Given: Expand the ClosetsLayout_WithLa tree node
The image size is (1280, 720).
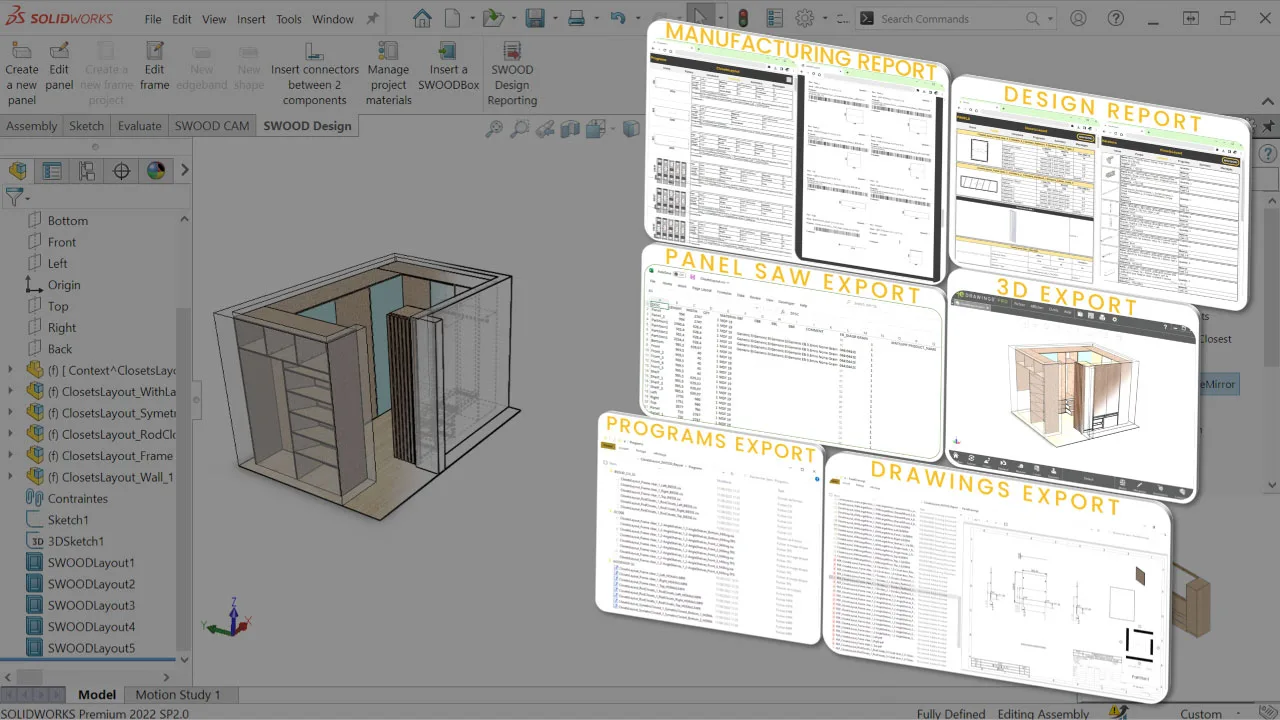Looking at the screenshot, I should click(x=10, y=392).
